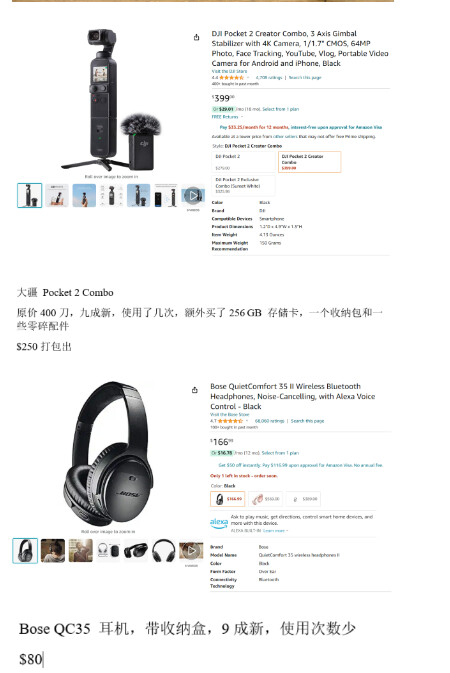Choose the Exclusive Combo (Sunset White) style option
This screenshot has width=450, height=673.
click(243, 185)
